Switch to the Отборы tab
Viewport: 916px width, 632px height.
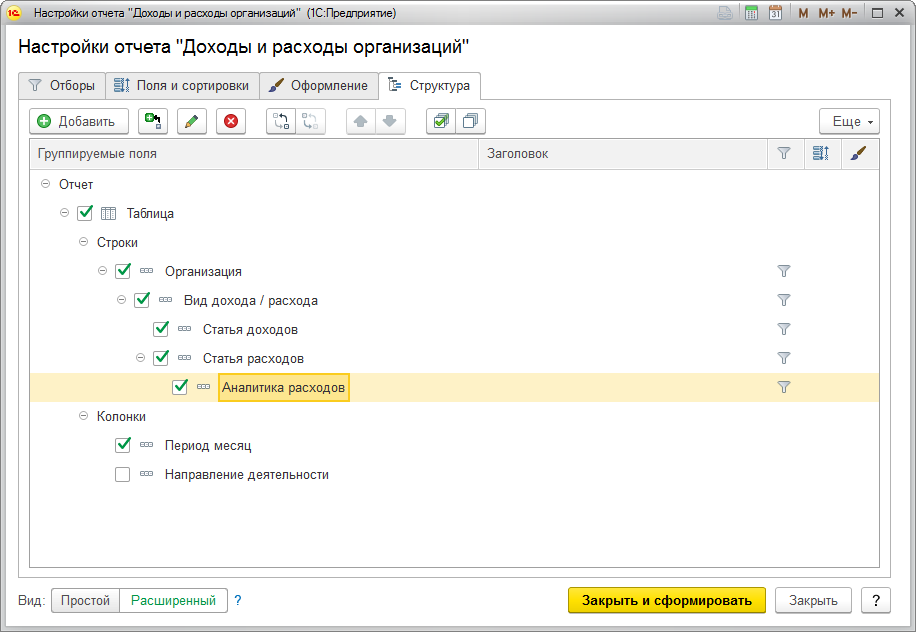click(x=62, y=86)
